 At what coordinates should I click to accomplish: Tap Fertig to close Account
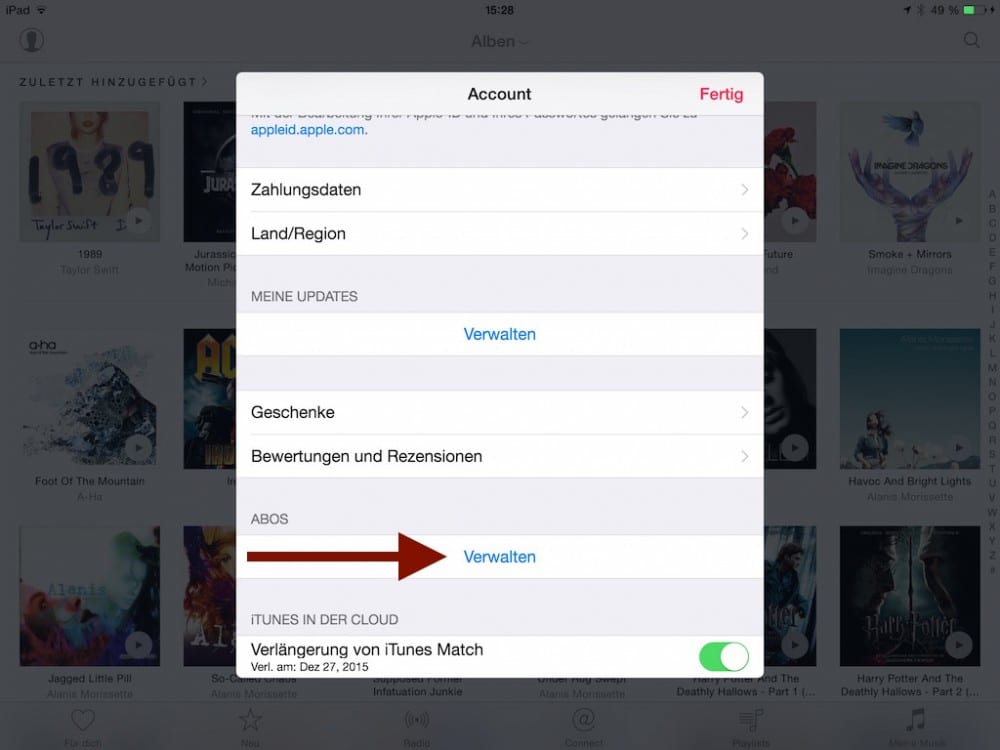coord(721,94)
